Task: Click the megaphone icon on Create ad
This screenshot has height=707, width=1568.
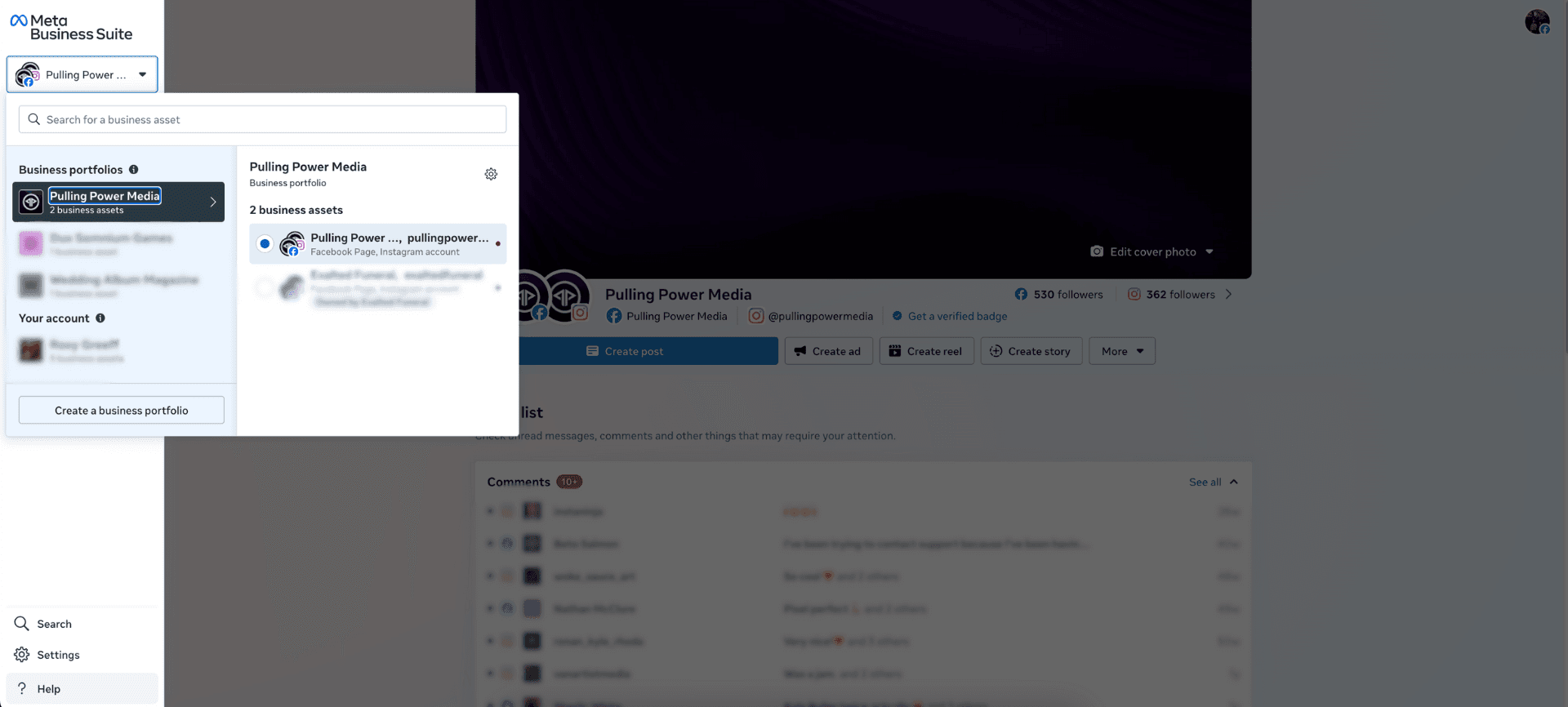Action: [x=800, y=351]
